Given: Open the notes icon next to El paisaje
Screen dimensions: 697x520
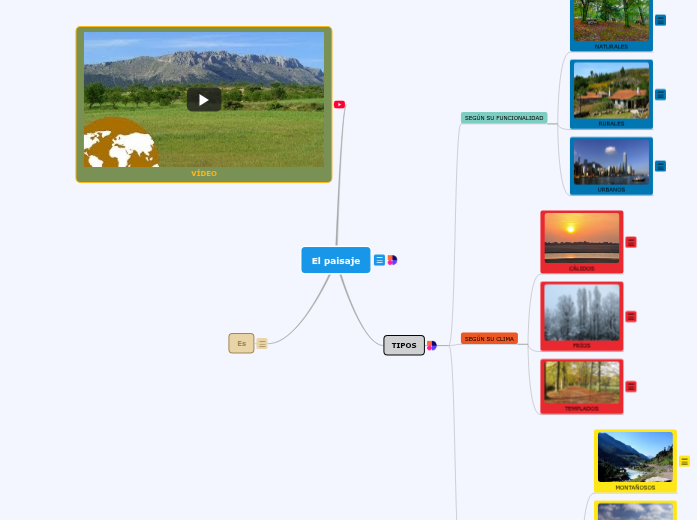Looking at the screenshot, I should click(379, 260).
